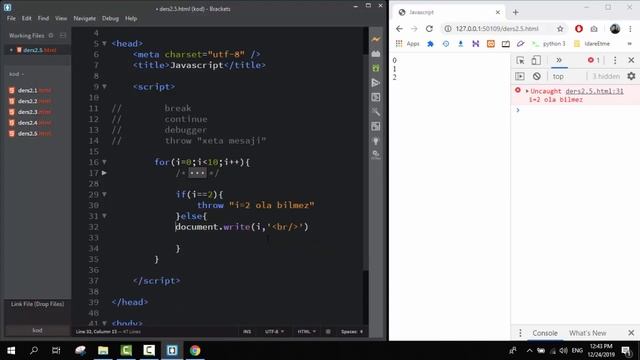Screen dimensions: 640x360
Task: Click view site information icon in address bar
Action: coord(448,29)
